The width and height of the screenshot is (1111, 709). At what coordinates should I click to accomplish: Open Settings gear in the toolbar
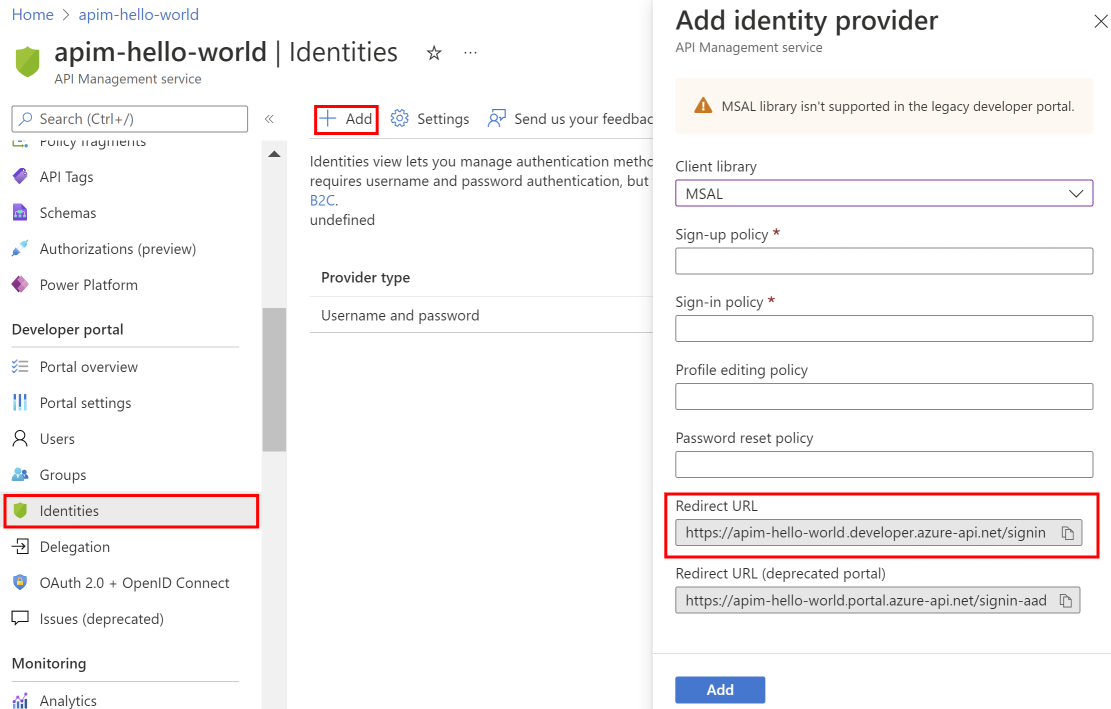400,119
